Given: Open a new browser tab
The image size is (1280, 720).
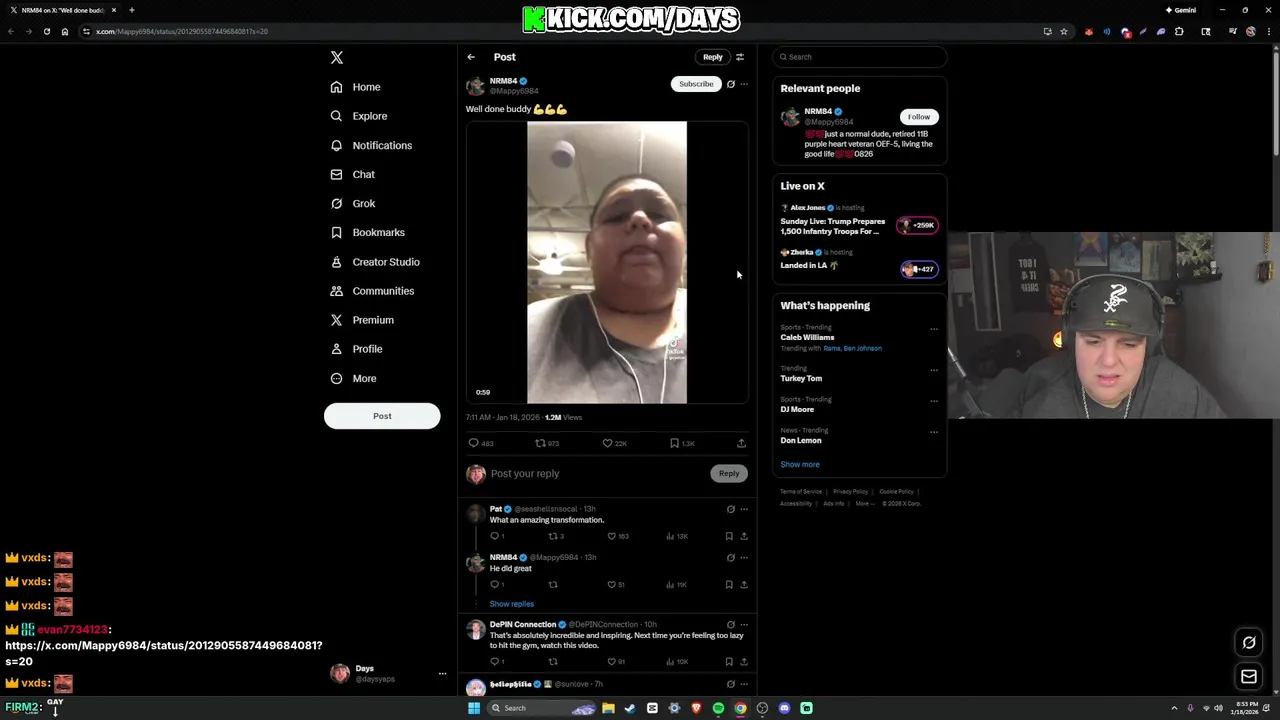Looking at the screenshot, I should click(131, 10).
